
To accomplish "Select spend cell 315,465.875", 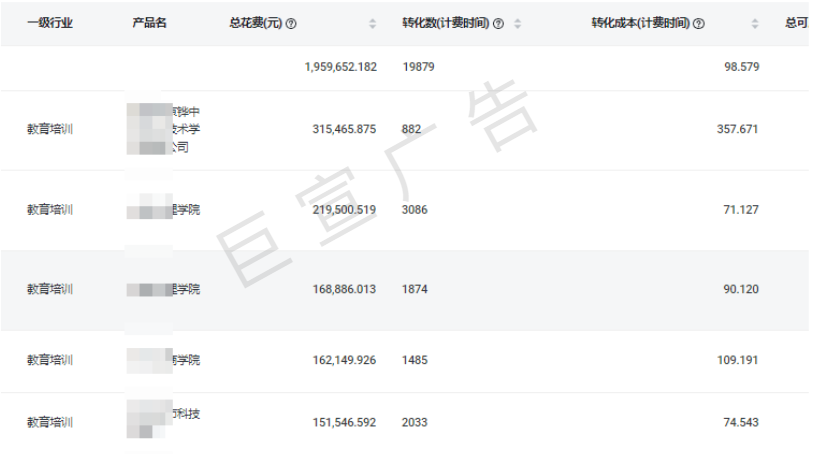I will pyautogui.click(x=344, y=129).
